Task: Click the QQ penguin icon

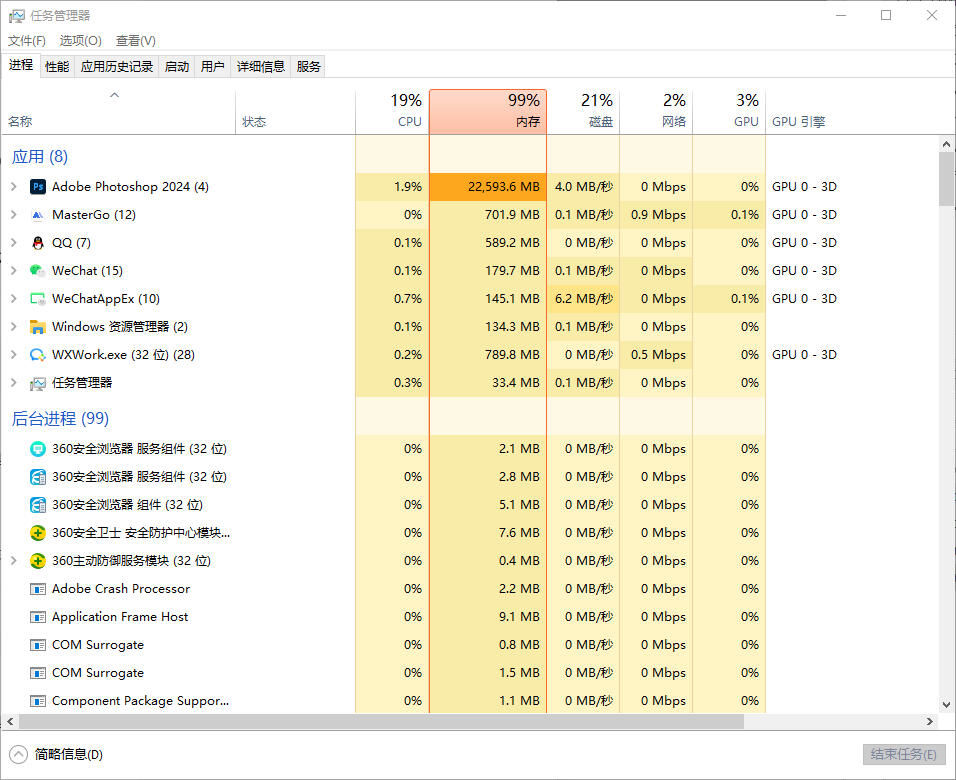Action: coord(38,243)
